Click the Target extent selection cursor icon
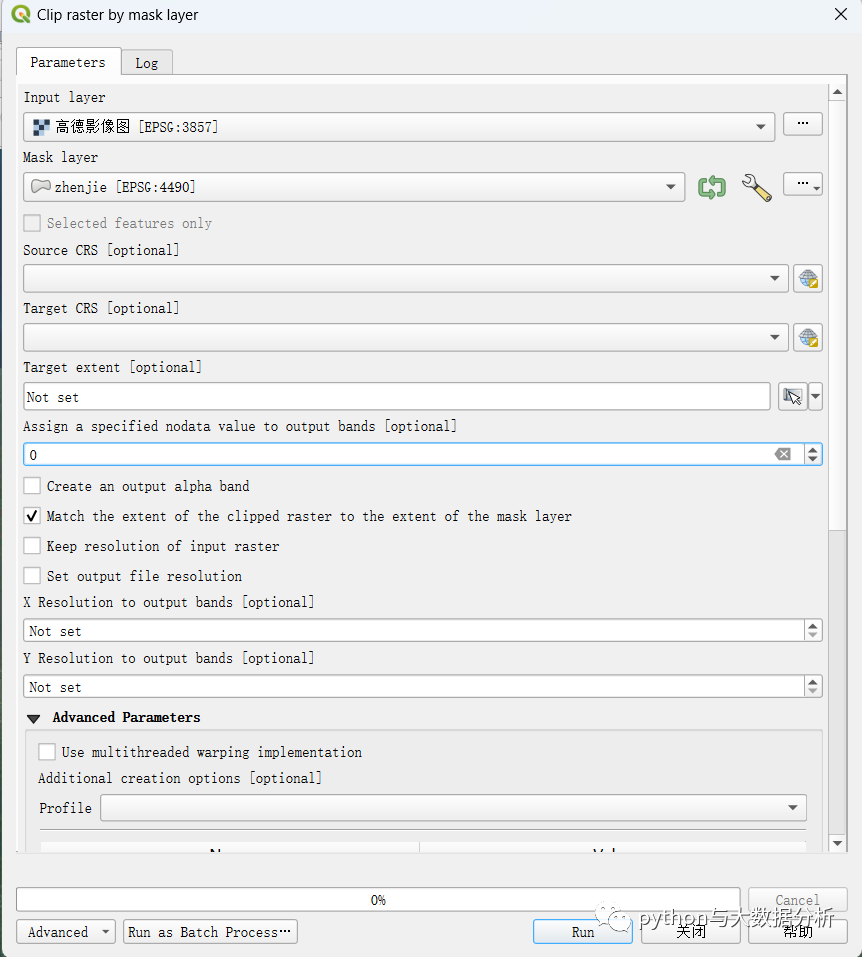Screen dimensions: 862x957 pos(792,397)
